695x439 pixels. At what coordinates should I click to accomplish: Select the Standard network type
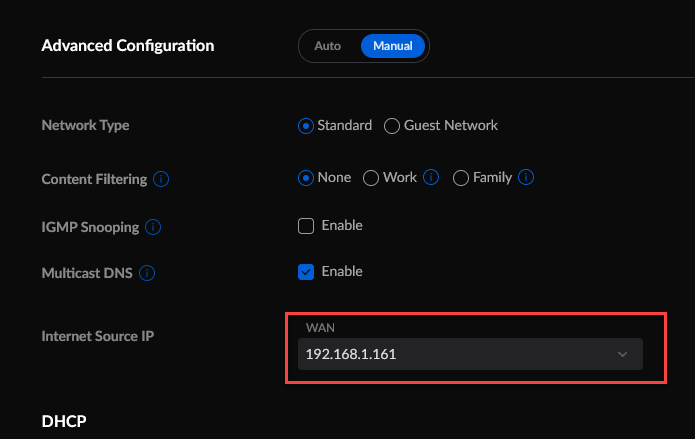306,126
